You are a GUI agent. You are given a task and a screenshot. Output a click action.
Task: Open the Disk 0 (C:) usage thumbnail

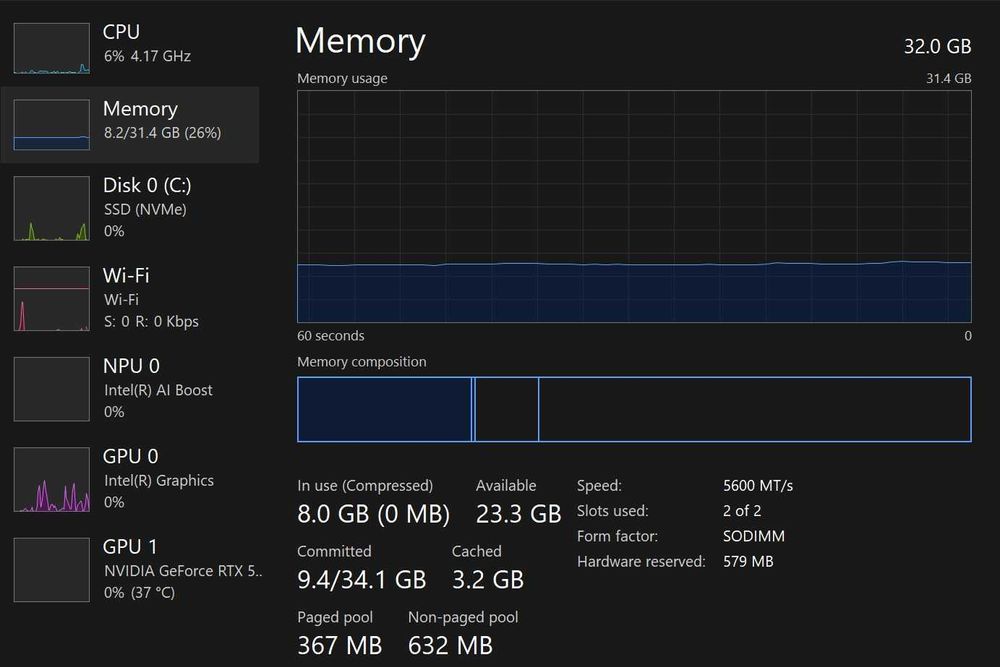(x=51, y=209)
